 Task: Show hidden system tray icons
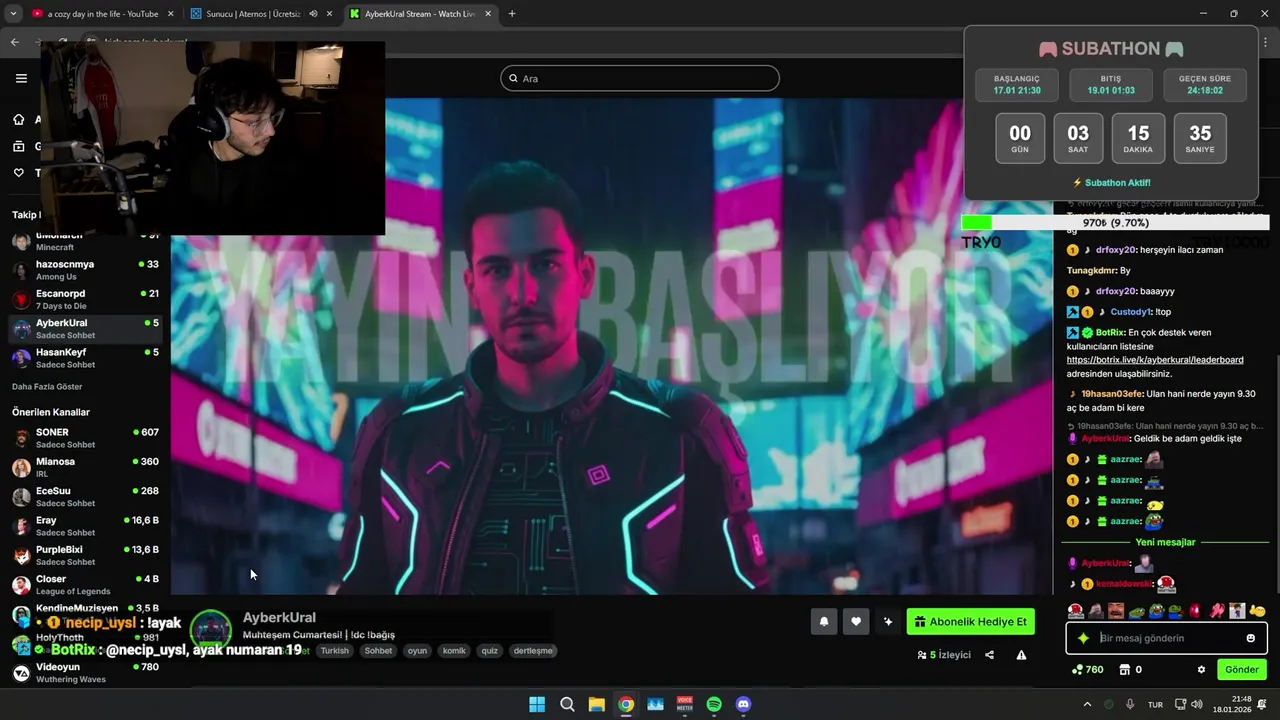(x=1088, y=704)
